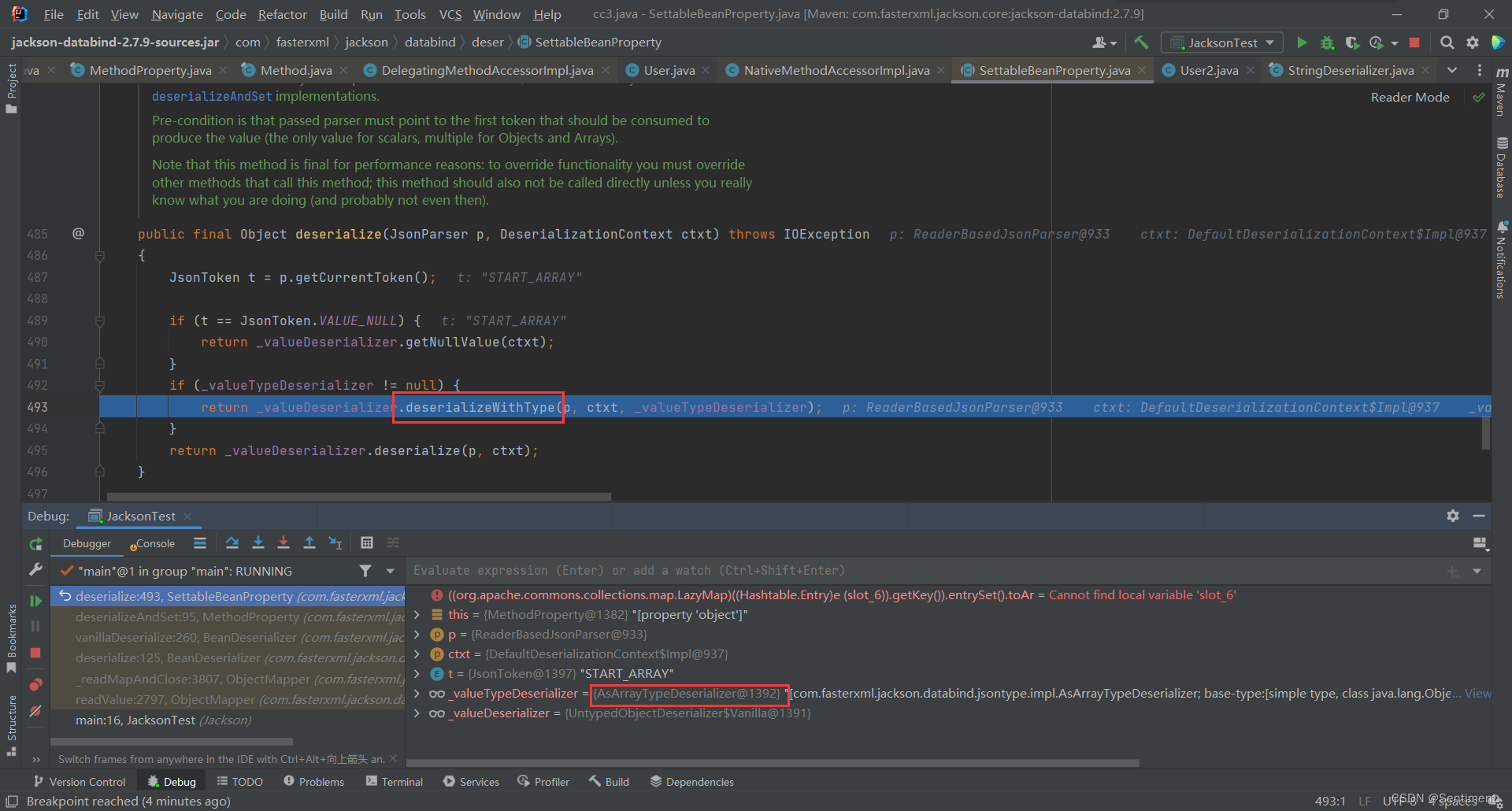Stop the process with top red square
1512x811 pixels.
coord(1414,43)
